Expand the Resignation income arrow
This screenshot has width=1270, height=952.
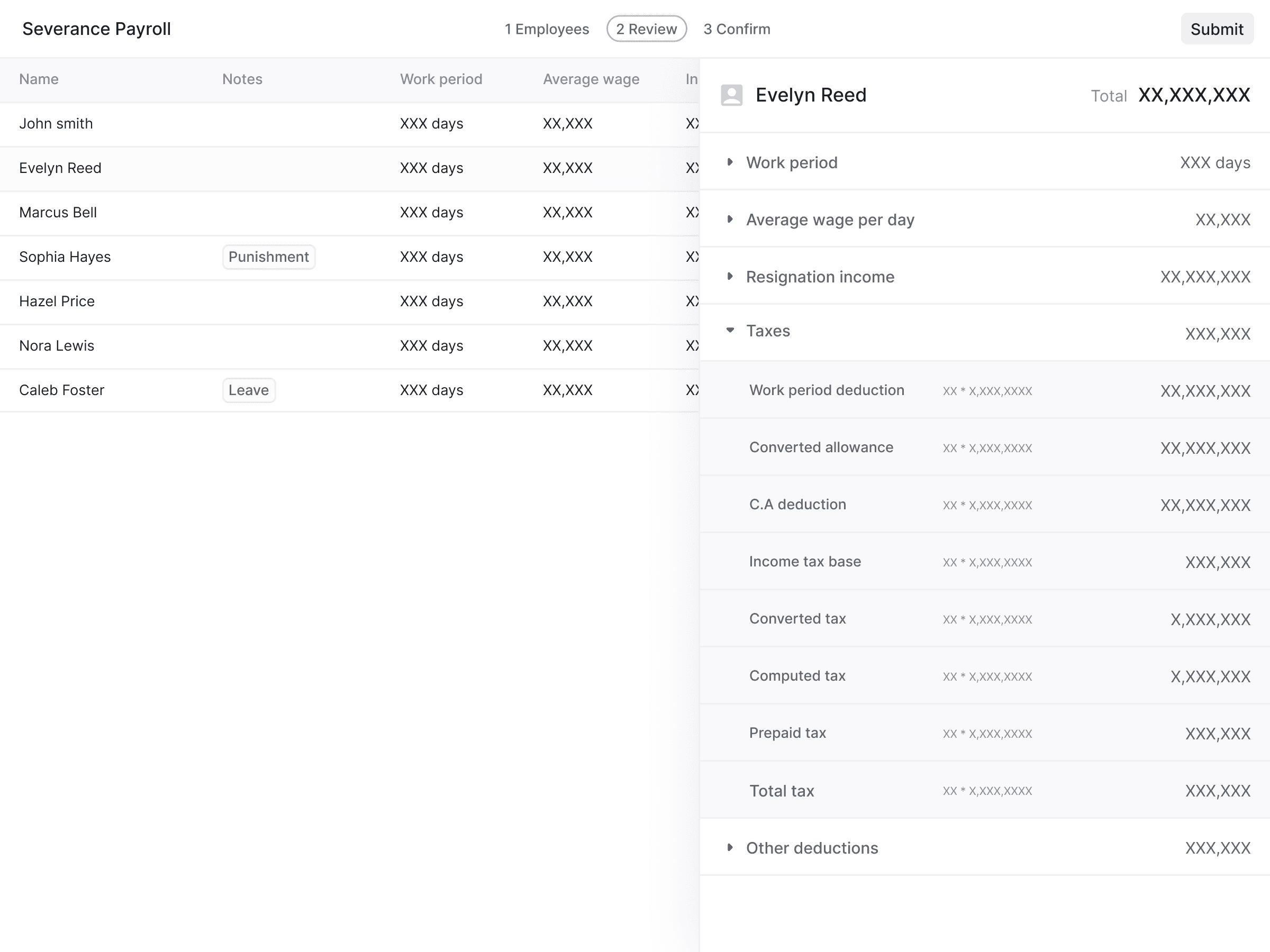730,276
